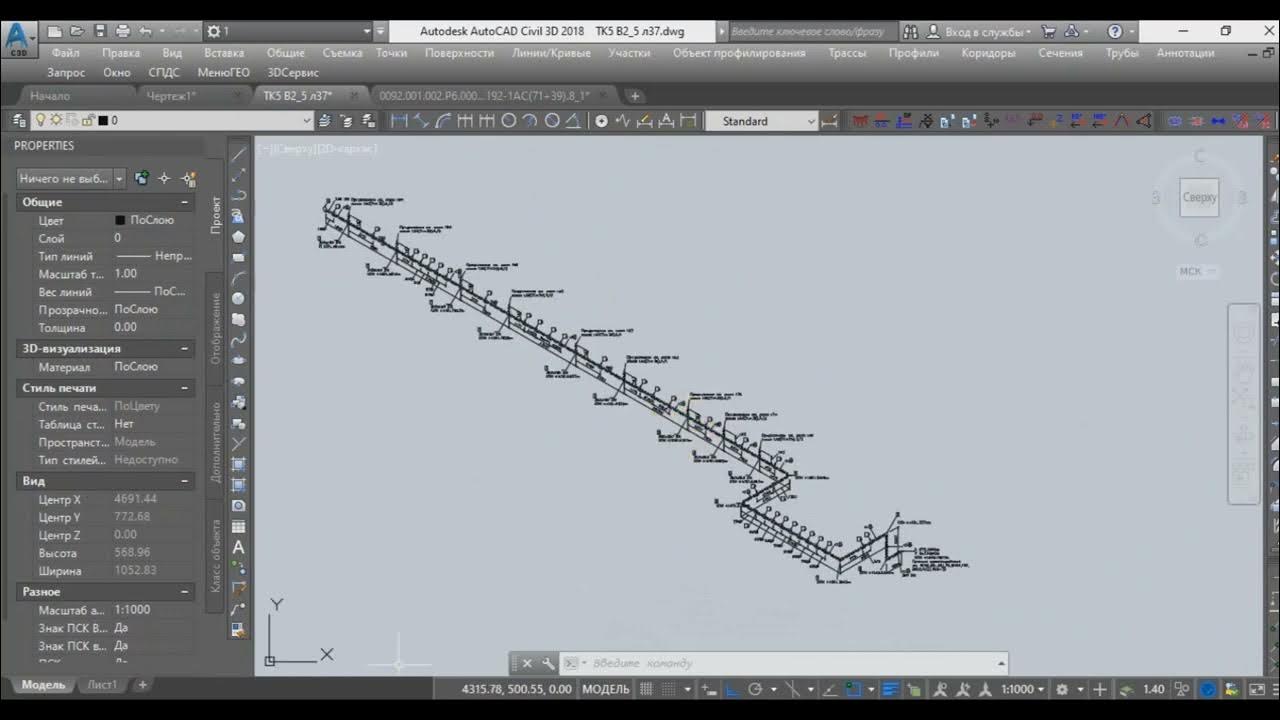
Task: Open the Layer Properties manager icon
Action: click(x=19, y=120)
